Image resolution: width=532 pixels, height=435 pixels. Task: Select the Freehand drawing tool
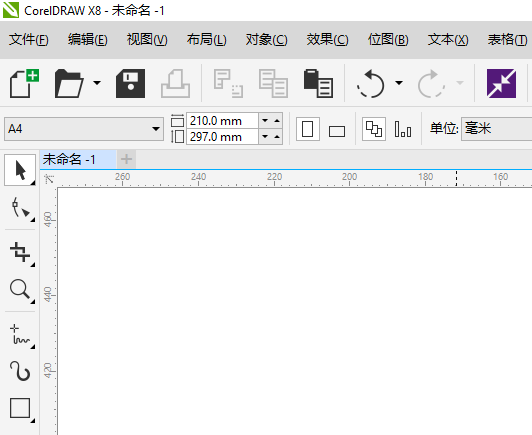pos(20,335)
